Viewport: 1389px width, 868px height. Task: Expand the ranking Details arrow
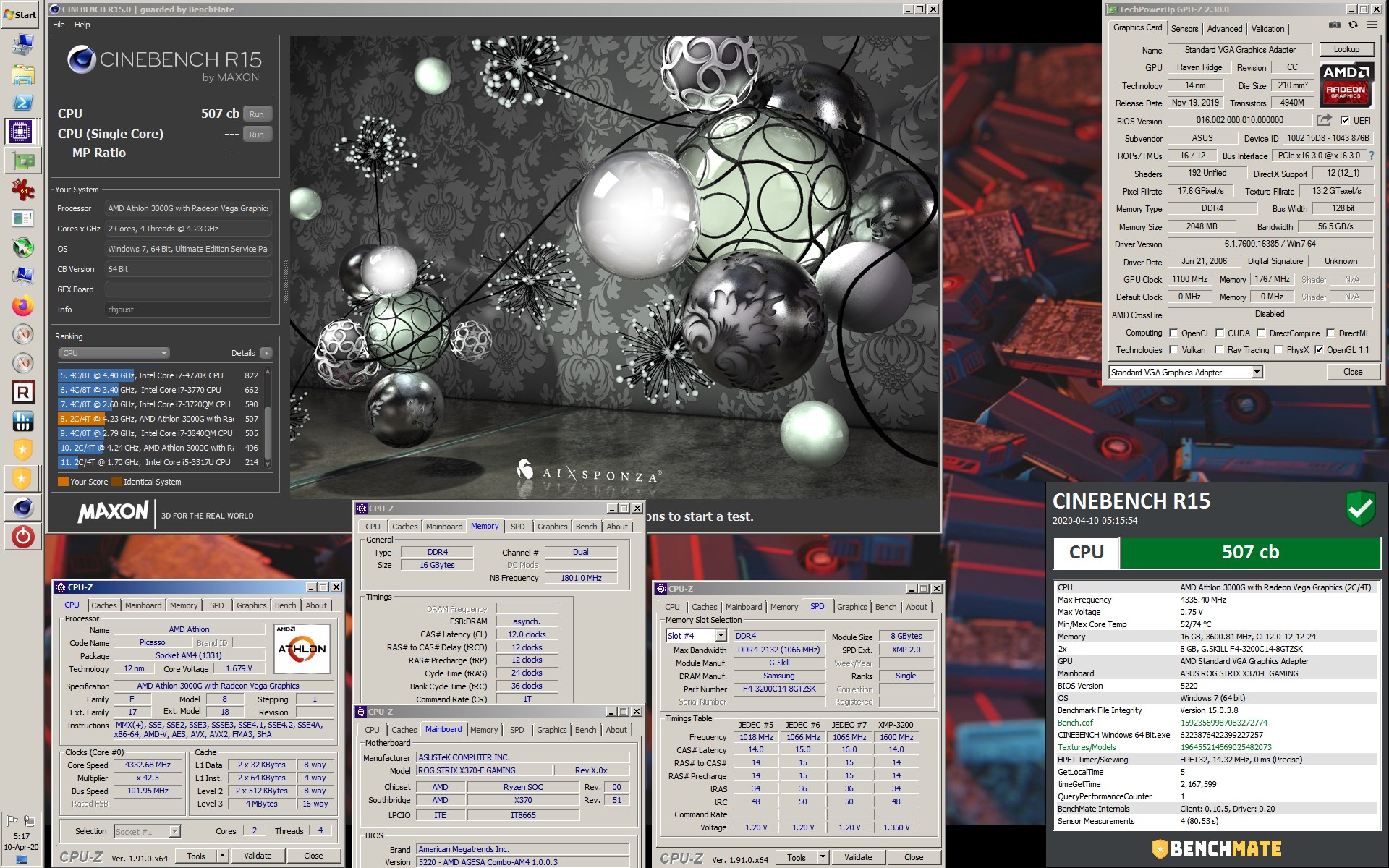pos(266,353)
